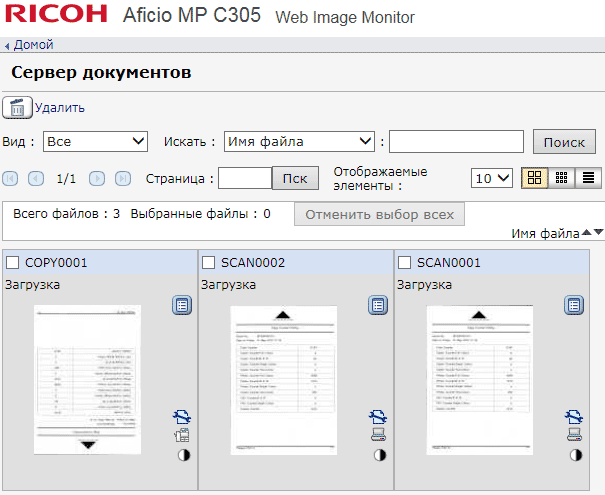
Task: Open the Вид dropdown showing Все
Action: point(95,141)
